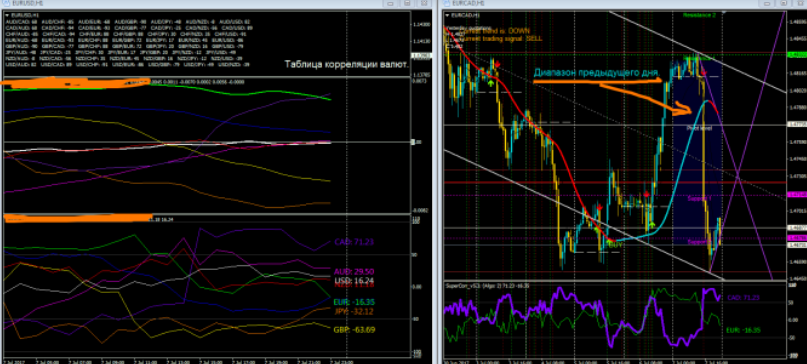Click the chart shift triangle marker atop the EURCAD chart
This screenshot has width=807, height=364.
[x=724, y=12]
